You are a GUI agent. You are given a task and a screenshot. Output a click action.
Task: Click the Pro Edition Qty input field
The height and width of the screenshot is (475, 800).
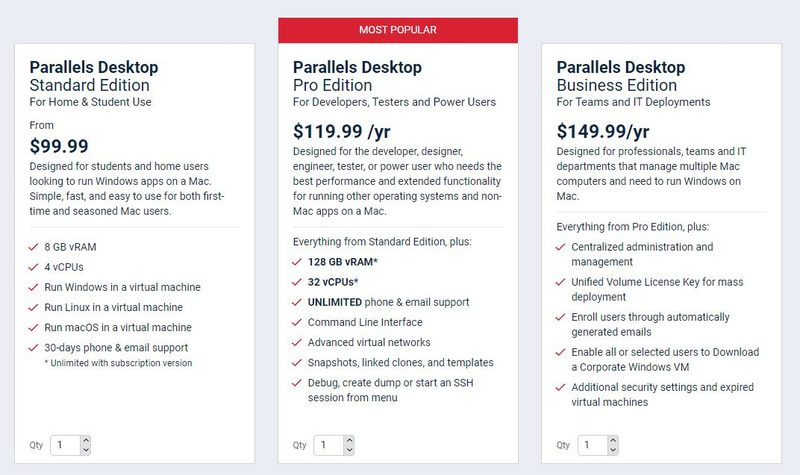coord(327,445)
